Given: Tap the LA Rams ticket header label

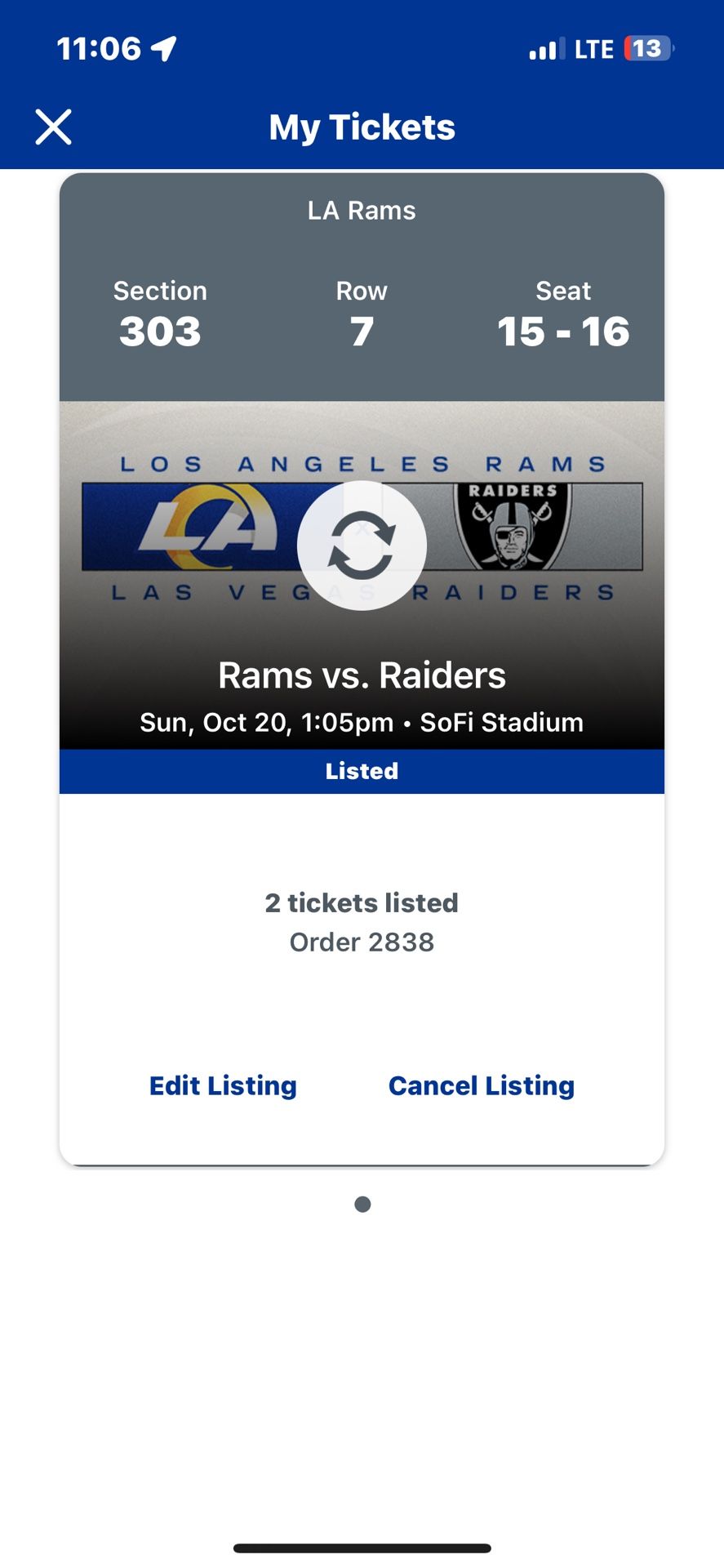Looking at the screenshot, I should tap(362, 211).
